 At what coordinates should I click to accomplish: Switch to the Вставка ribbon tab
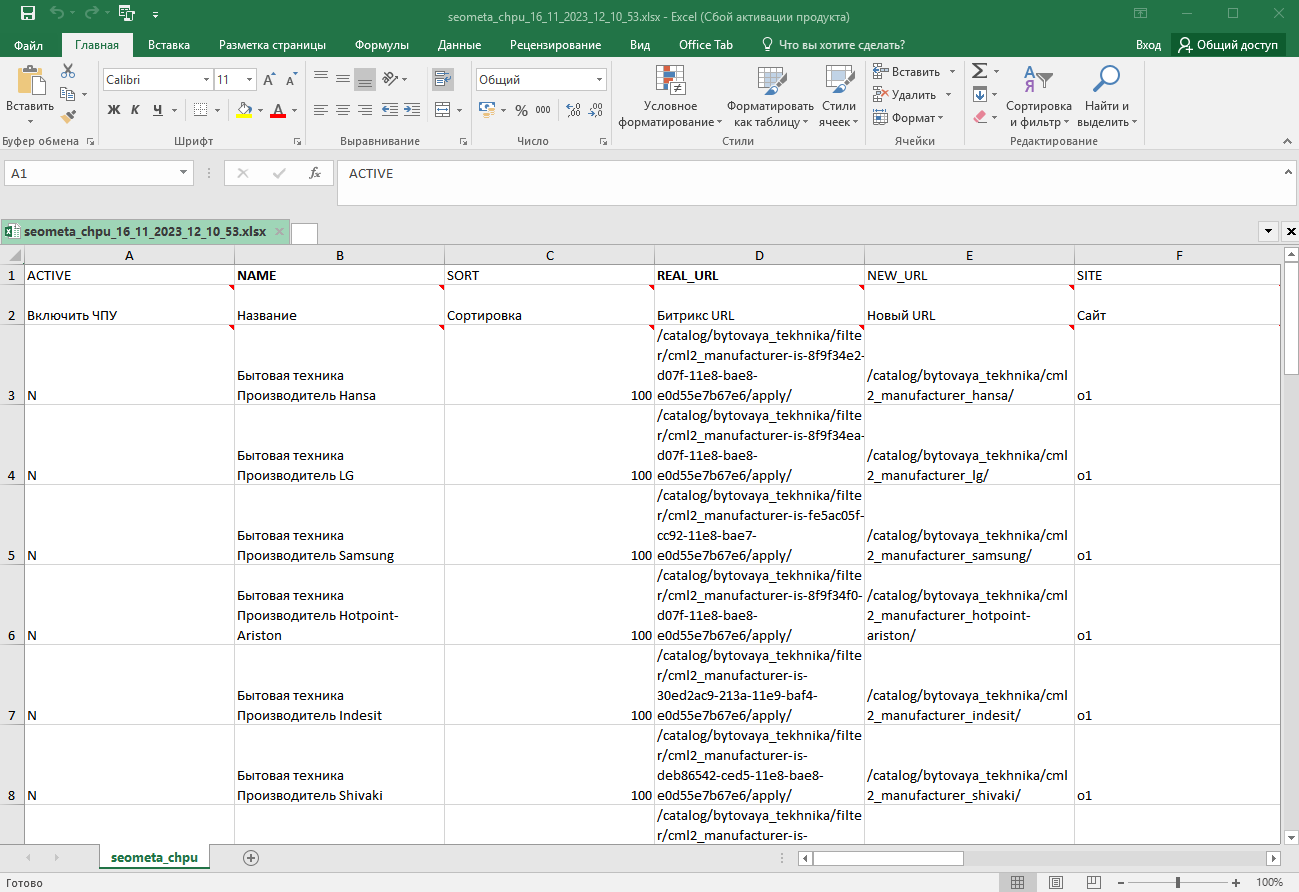[169, 45]
